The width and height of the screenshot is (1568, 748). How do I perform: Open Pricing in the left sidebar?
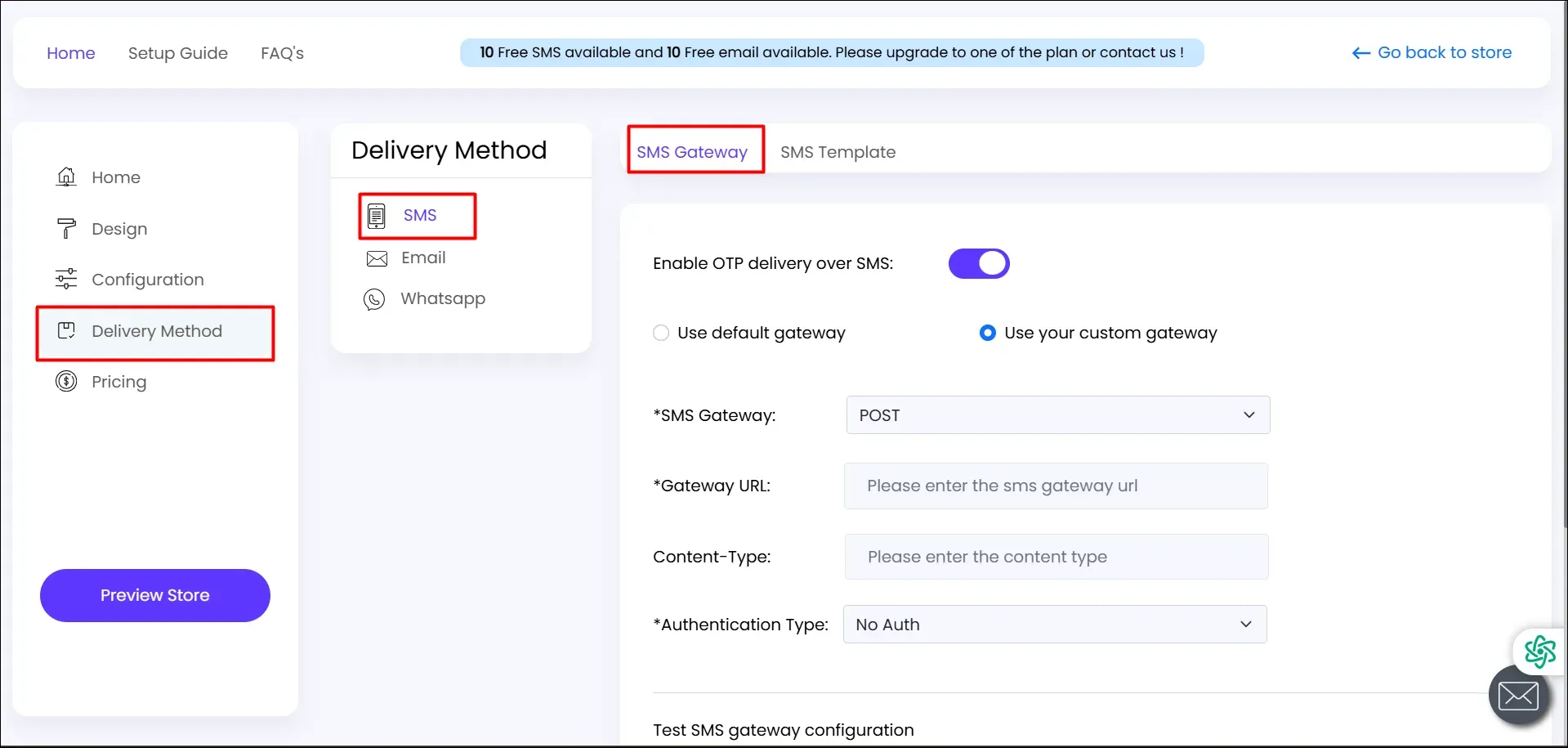coord(119,382)
